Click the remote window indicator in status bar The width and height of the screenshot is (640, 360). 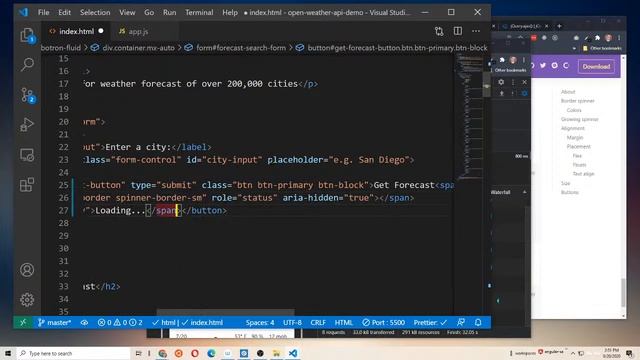pos(23,322)
